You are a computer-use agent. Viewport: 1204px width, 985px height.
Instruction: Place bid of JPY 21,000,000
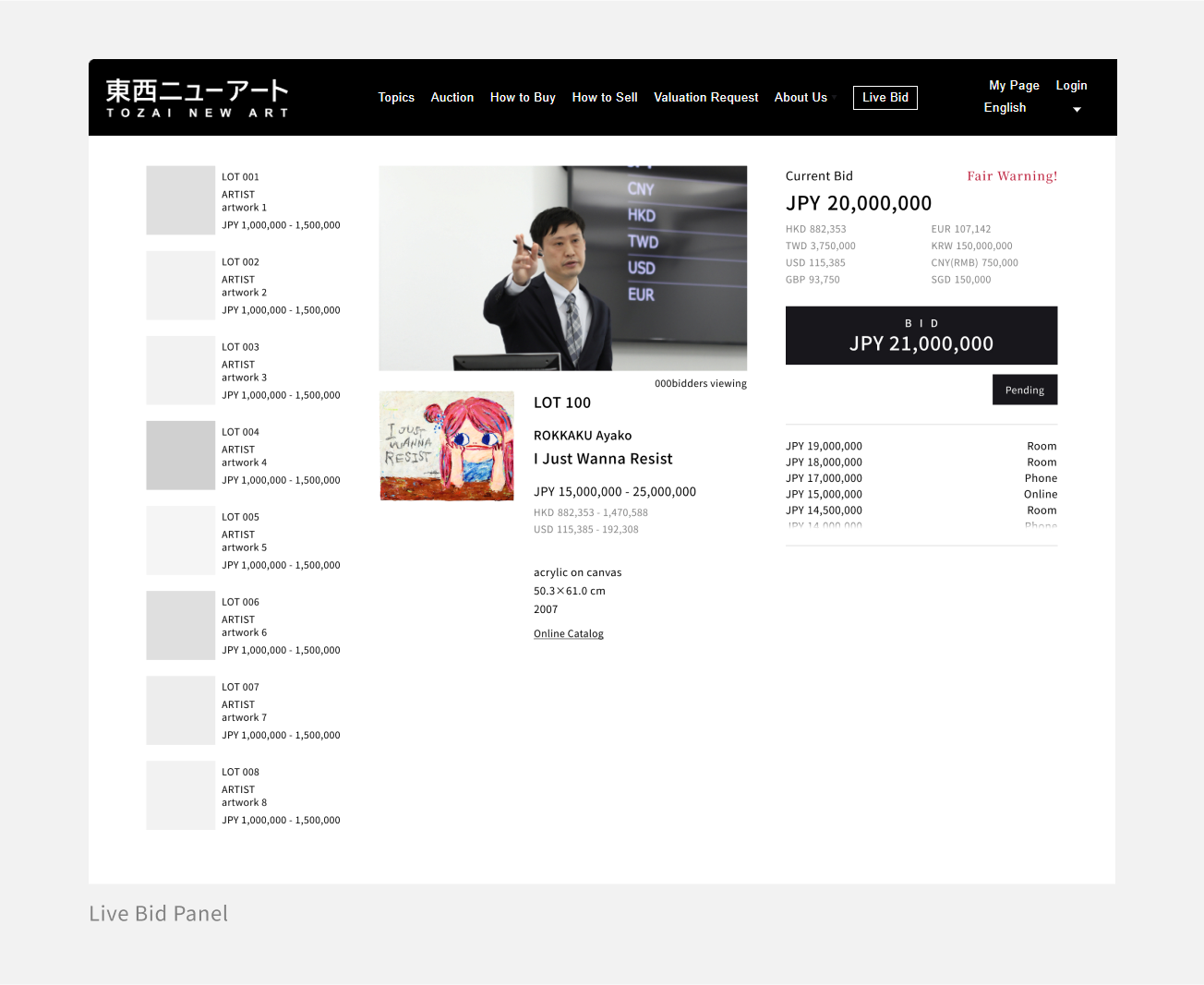[921, 335]
